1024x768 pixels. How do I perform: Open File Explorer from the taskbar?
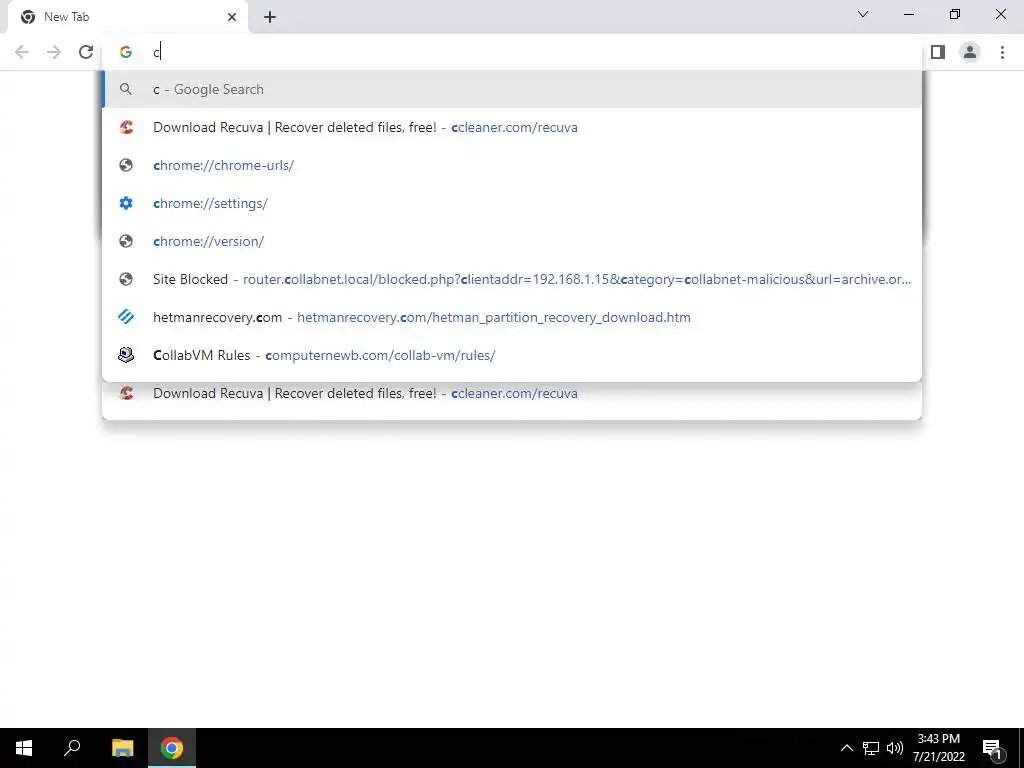pyautogui.click(x=122, y=748)
